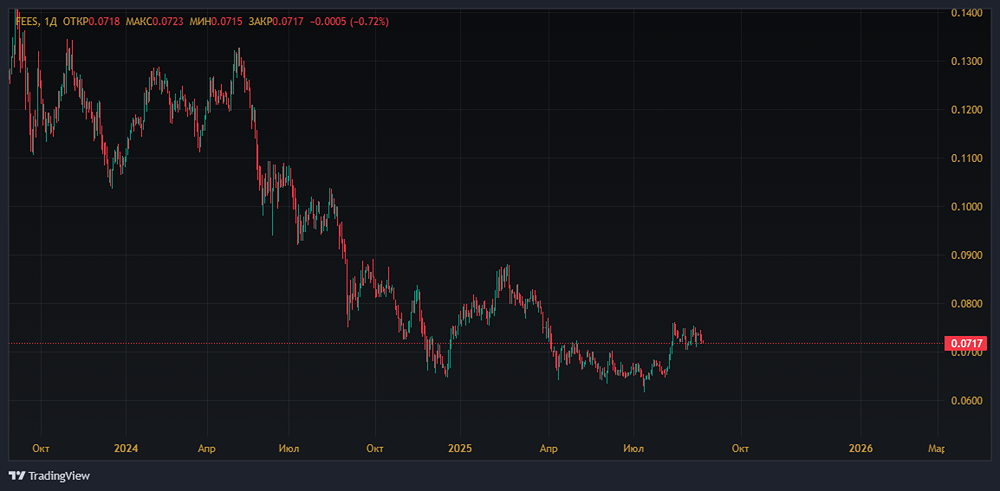This screenshot has width=1000, height=491.
Task: Click the 2025 time axis label
Action: [x=460, y=448]
